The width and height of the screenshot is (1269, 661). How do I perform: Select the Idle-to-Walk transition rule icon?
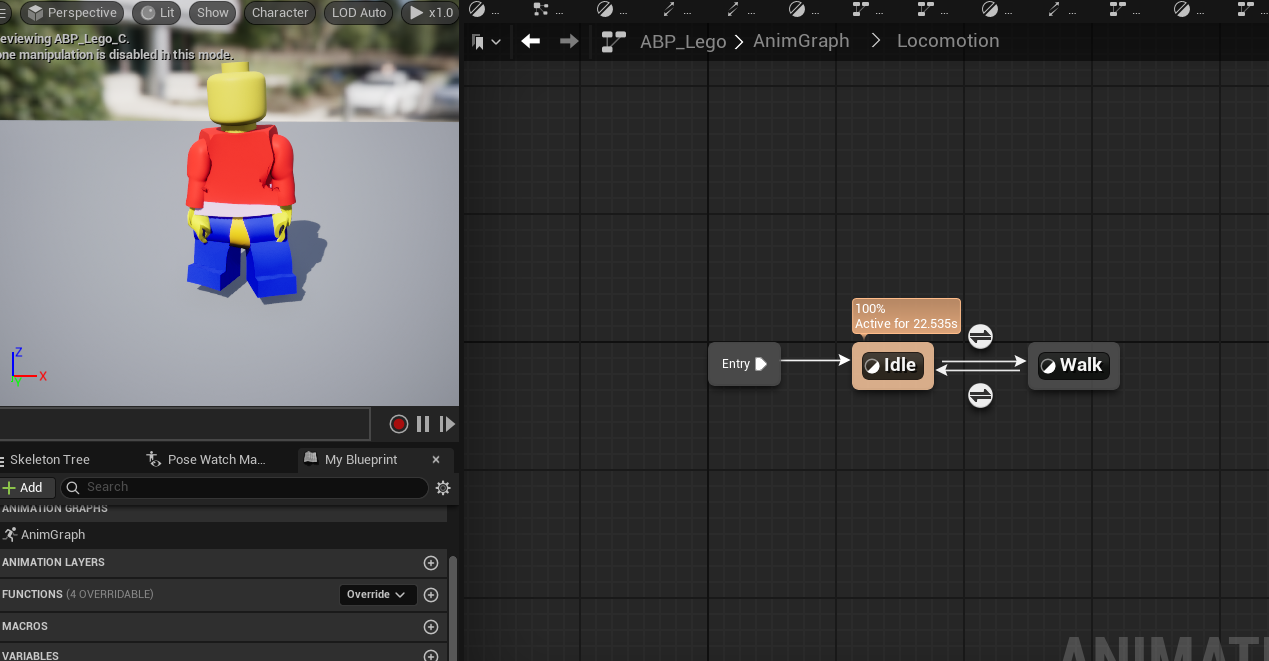coord(980,336)
